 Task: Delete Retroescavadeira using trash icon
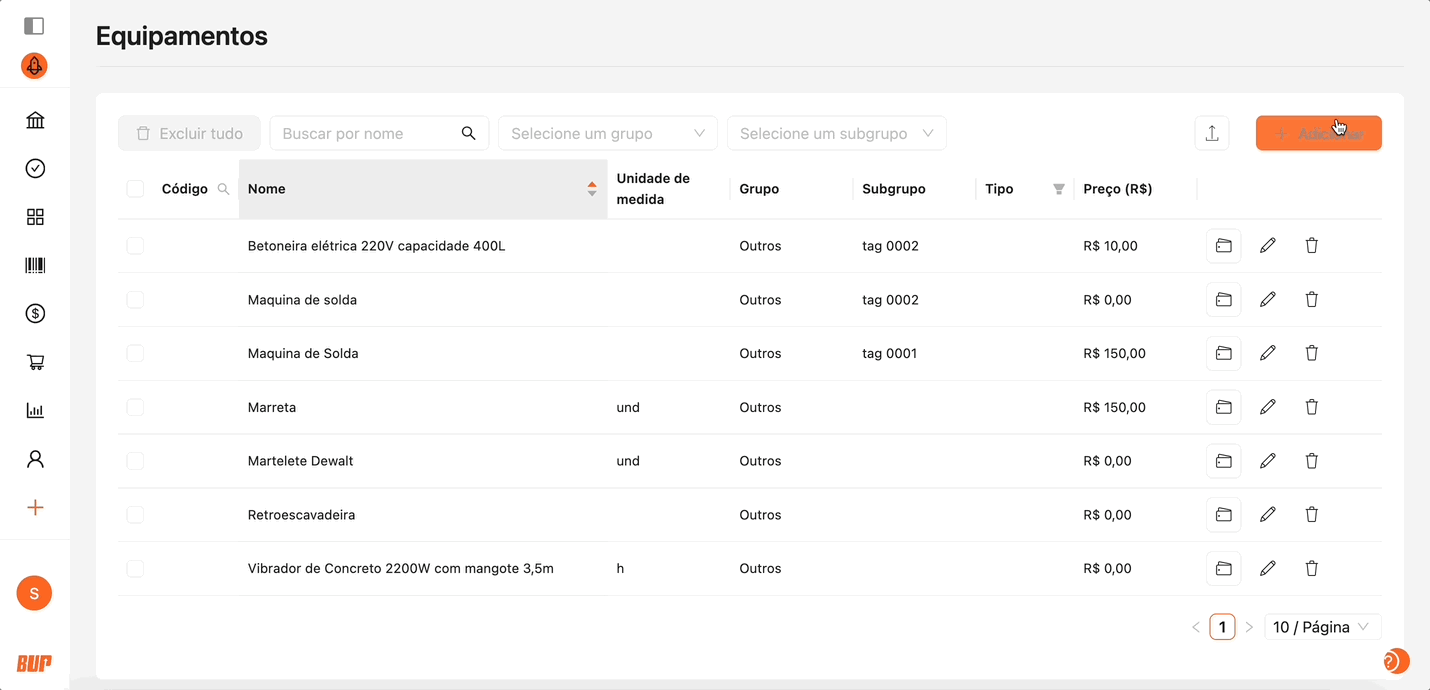point(1311,515)
